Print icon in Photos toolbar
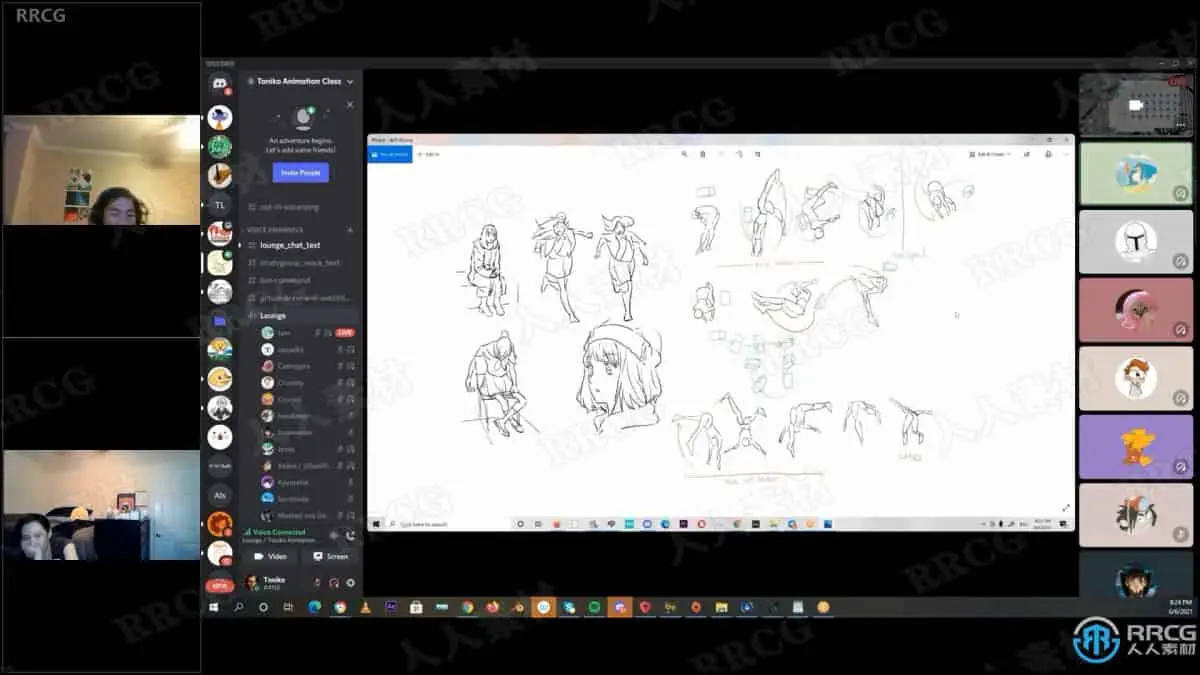The image size is (1200, 675). [x=1047, y=154]
